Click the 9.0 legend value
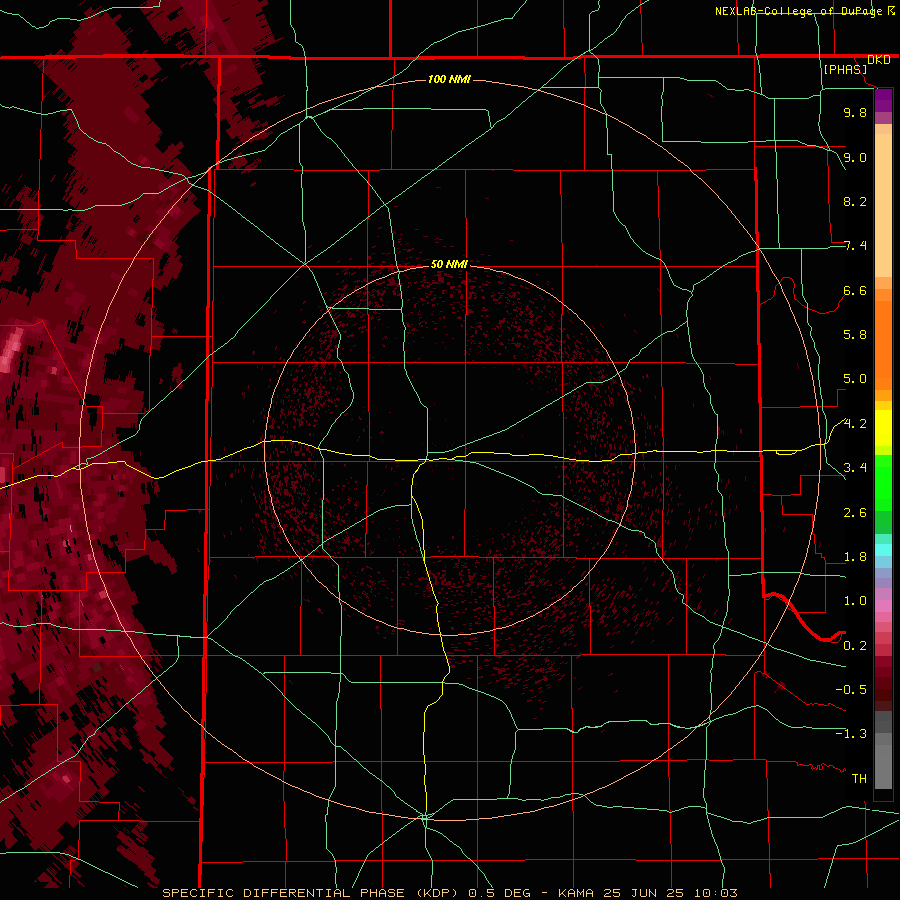Screen dimensions: 900x900 coord(855,157)
